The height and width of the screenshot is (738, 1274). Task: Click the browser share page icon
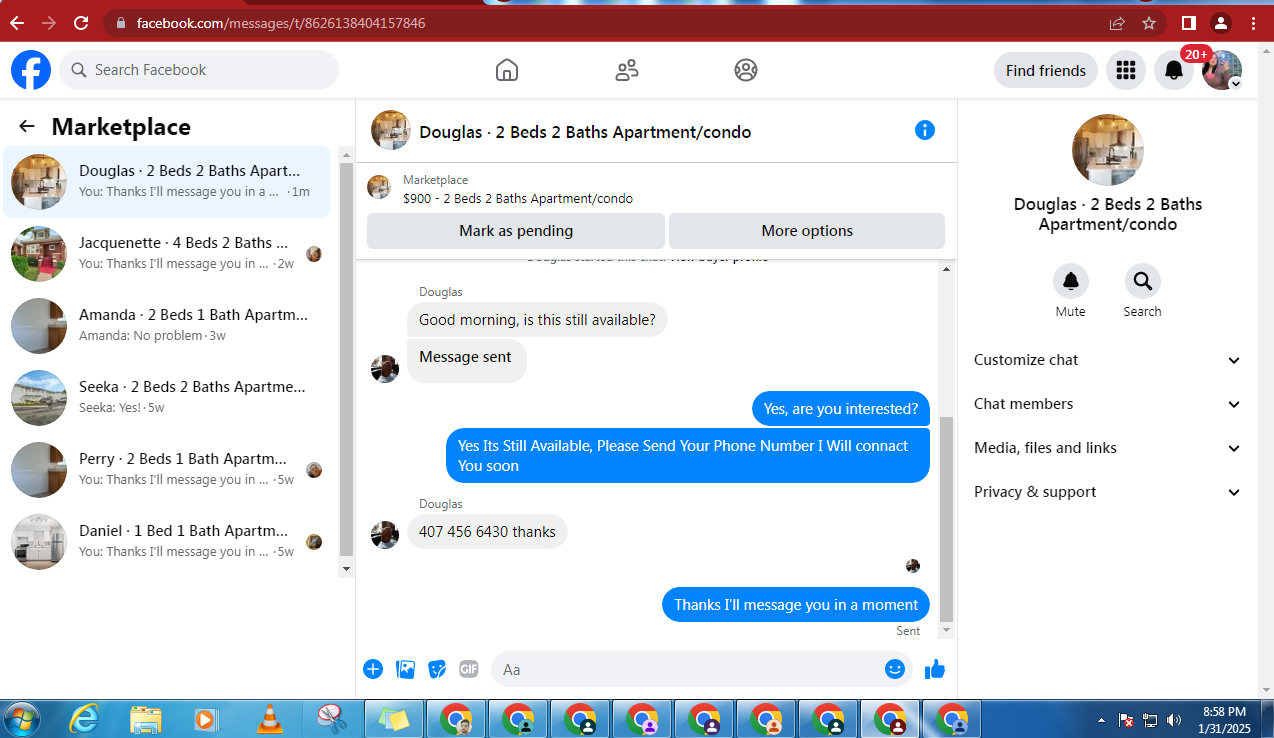point(1117,22)
